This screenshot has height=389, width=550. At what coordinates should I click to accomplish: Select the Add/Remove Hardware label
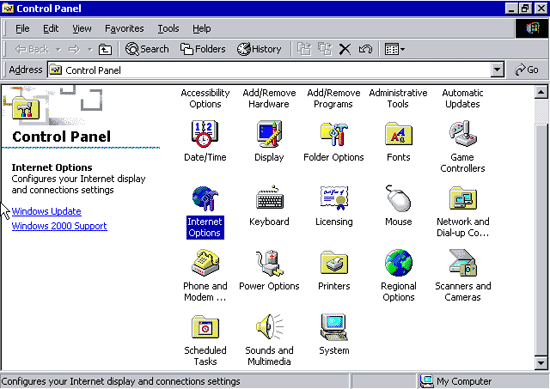click(x=269, y=98)
